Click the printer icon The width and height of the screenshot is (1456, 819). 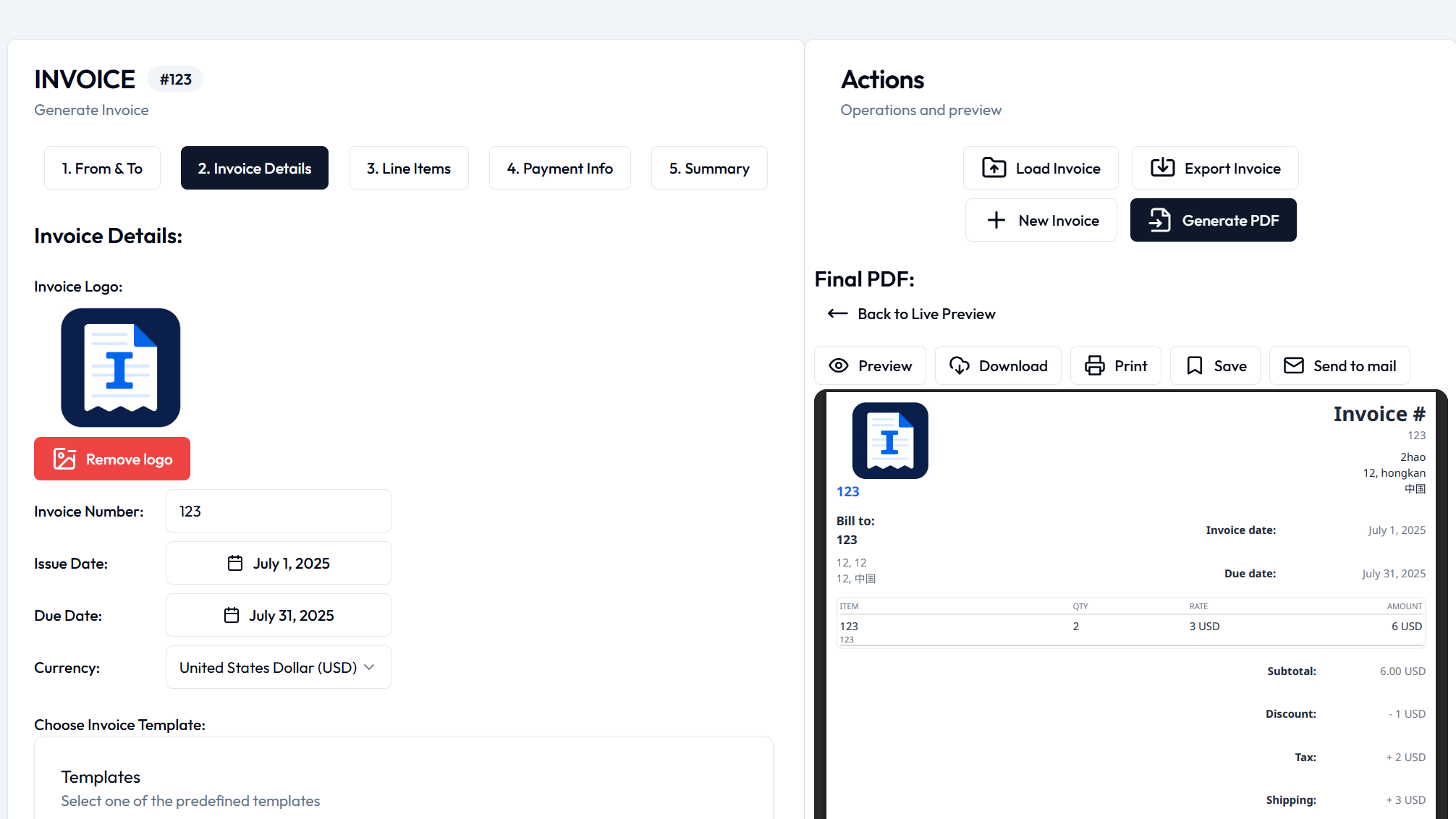(1094, 365)
